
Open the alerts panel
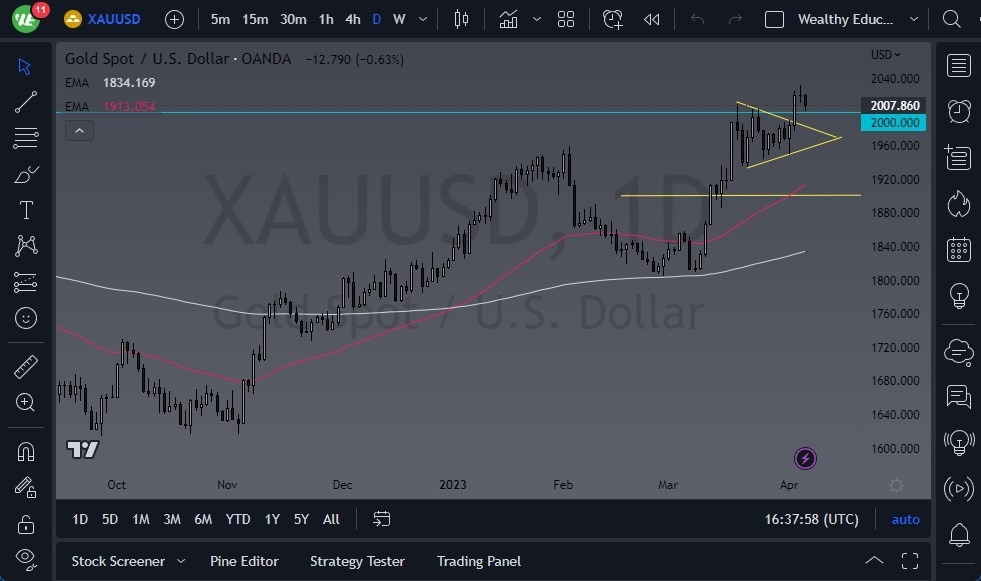(x=958, y=111)
